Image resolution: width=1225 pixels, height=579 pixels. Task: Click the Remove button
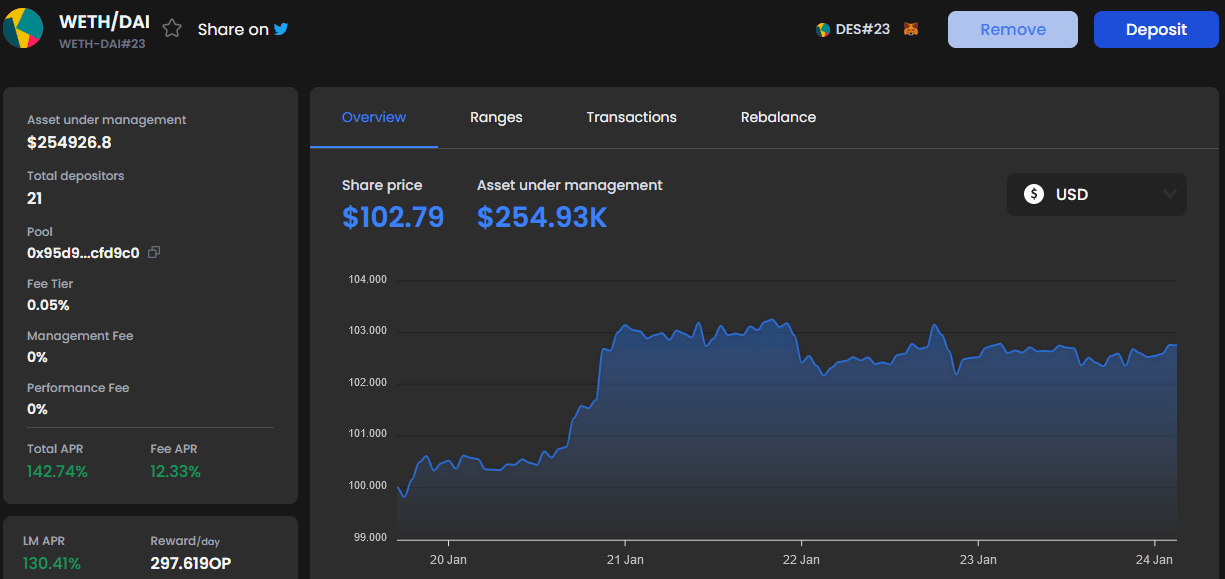tap(1013, 29)
